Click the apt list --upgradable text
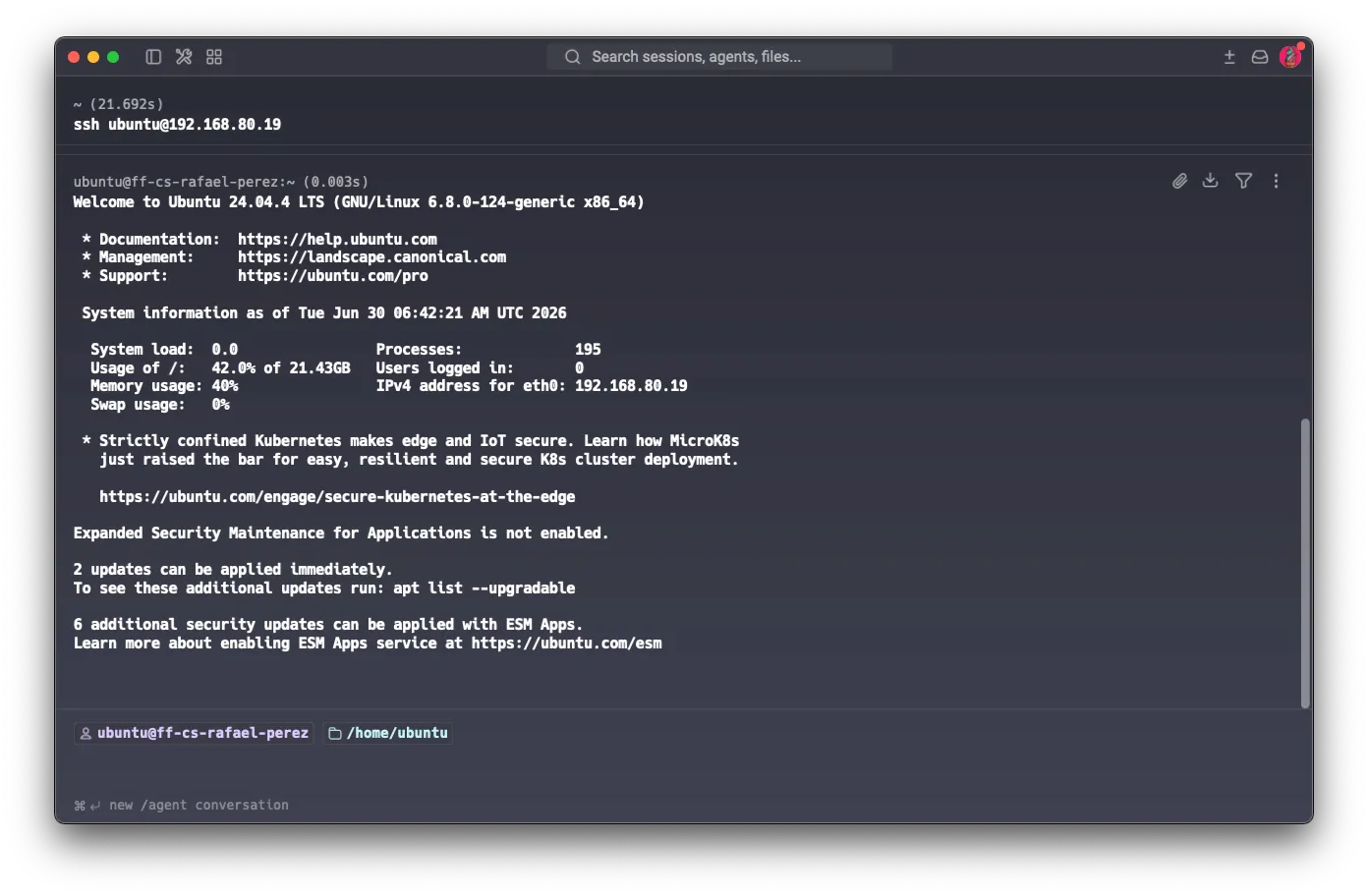The width and height of the screenshot is (1368, 896). (484, 588)
